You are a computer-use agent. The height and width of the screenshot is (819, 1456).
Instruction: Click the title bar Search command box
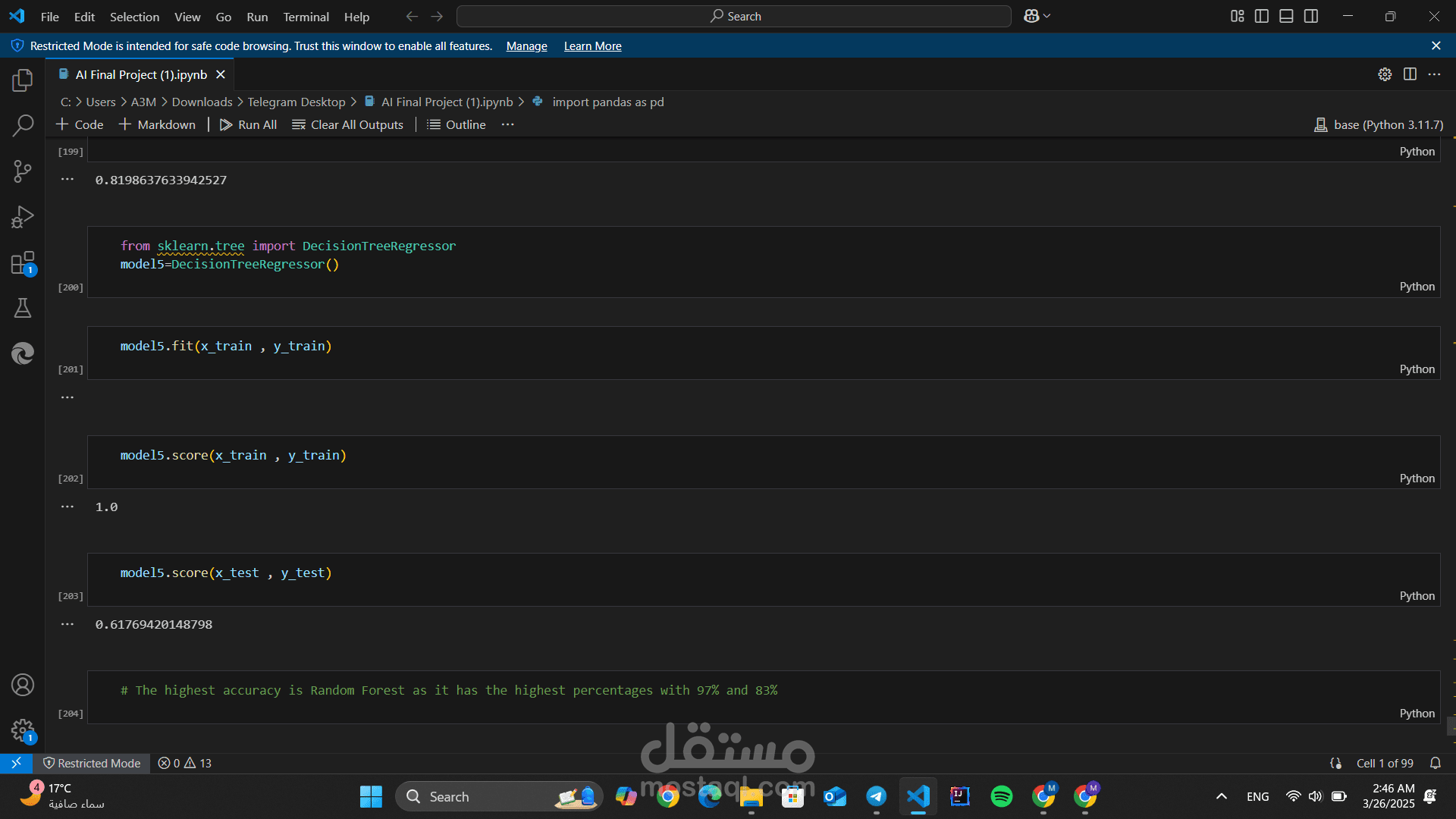pyautogui.click(x=734, y=16)
